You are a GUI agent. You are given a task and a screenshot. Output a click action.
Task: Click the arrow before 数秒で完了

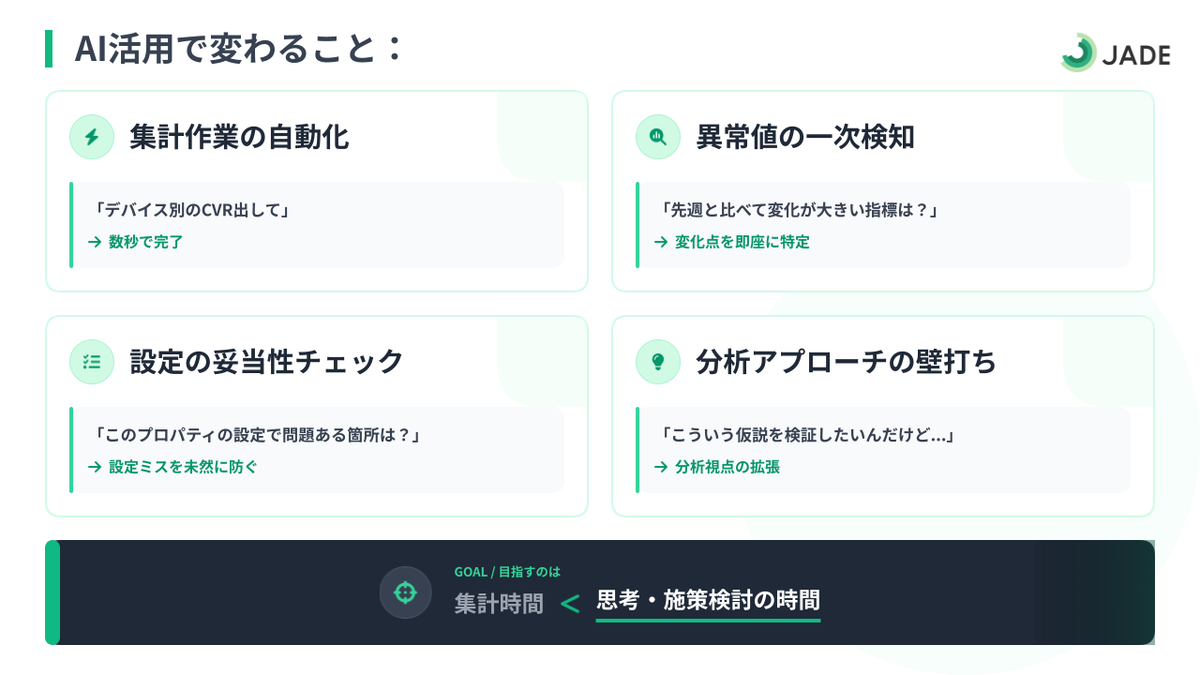pyautogui.click(x=95, y=242)
